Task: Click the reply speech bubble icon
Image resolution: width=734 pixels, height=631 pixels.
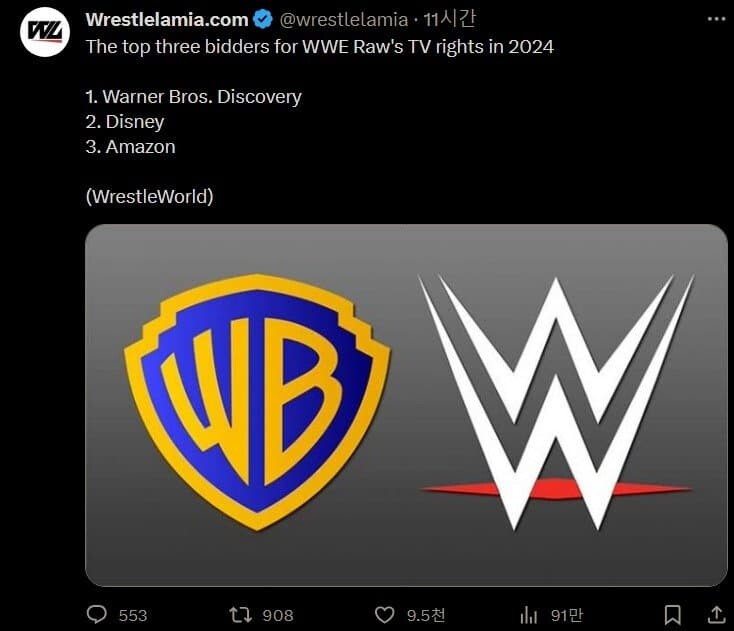Action: coord(97,614)
